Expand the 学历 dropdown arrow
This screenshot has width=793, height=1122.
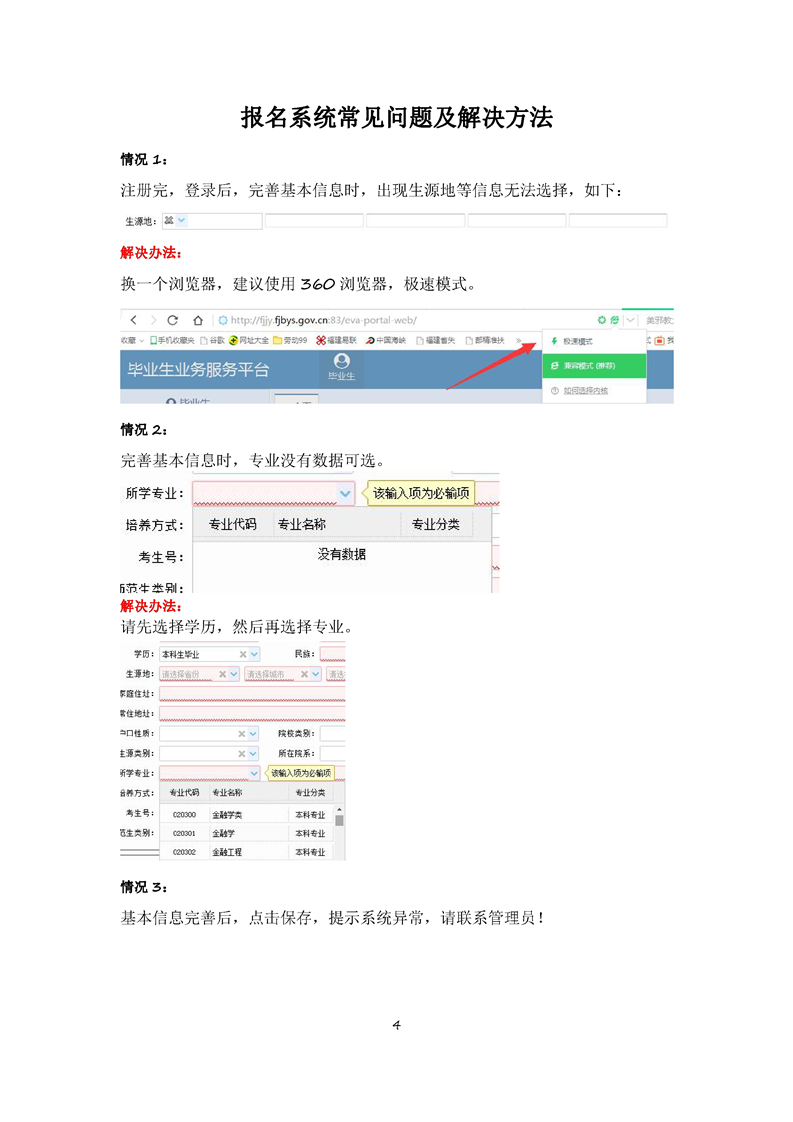[254, 654]
